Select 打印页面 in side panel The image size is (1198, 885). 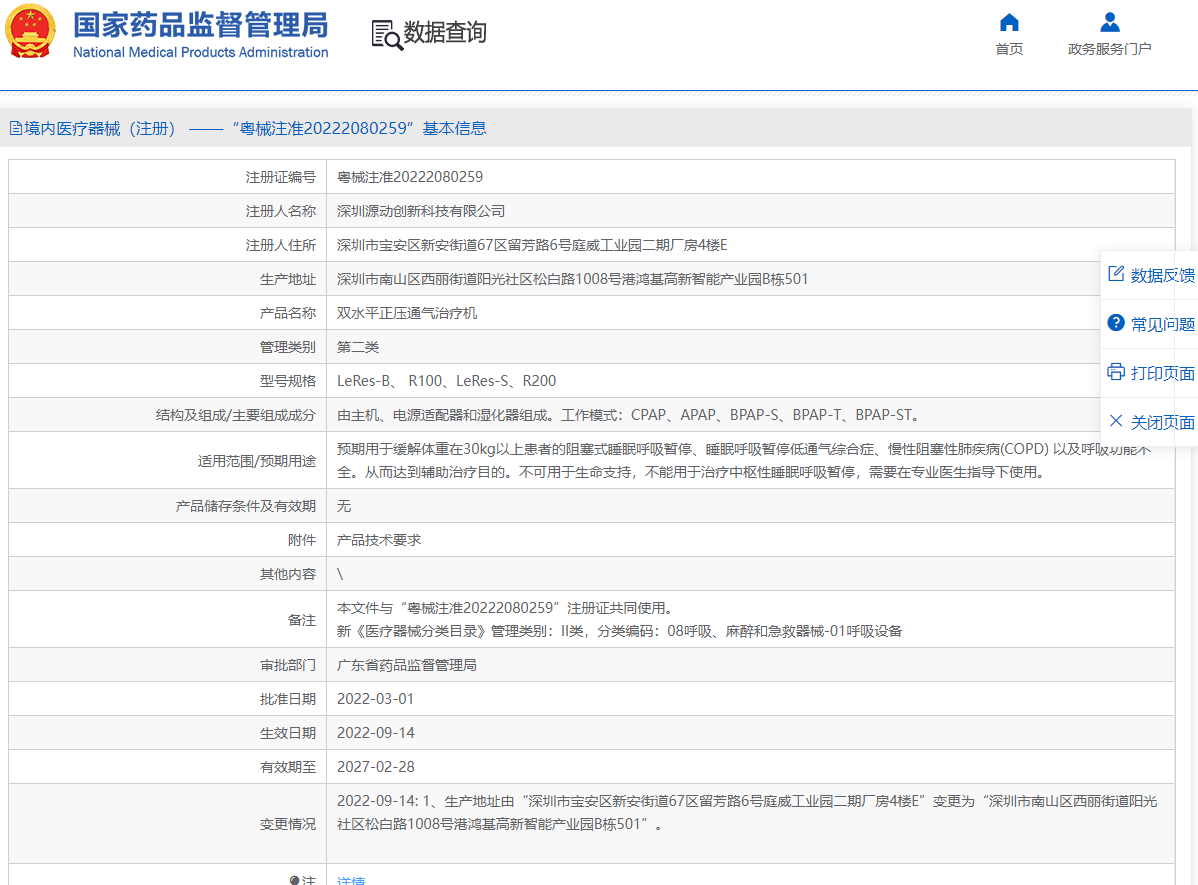pyautogui.click(x=1162, y=373)
